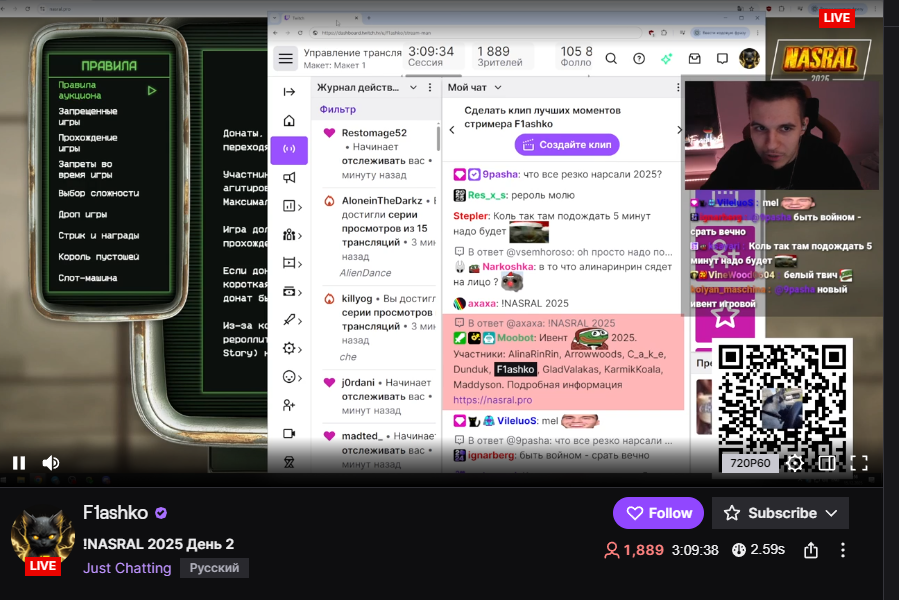
Task: Select Король пустошей in rules menu
Action: tap(99, 256)
